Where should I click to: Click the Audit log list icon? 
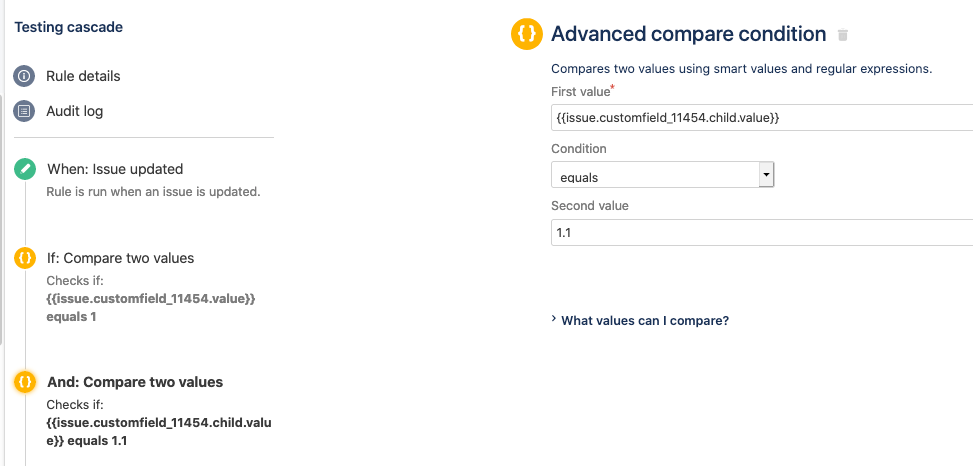tap(25, 111)
